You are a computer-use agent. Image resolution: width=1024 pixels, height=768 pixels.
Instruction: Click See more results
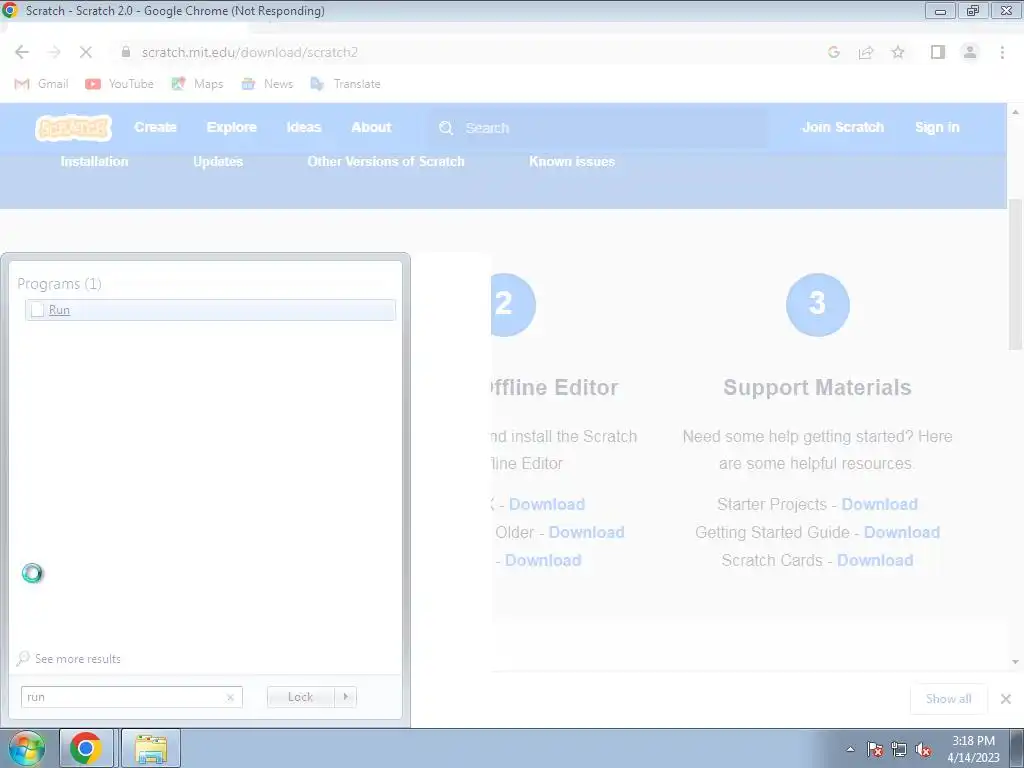click(x=69, y=658)
